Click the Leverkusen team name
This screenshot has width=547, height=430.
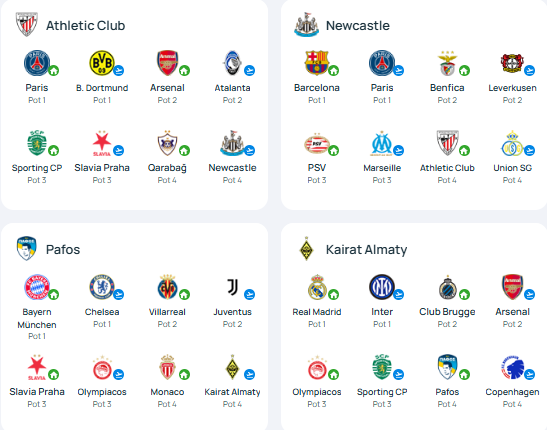512,88
